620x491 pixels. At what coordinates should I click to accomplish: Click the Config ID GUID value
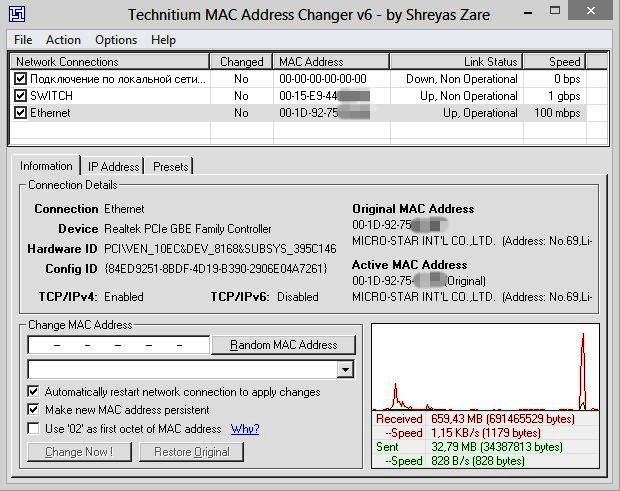click(216, 268)
